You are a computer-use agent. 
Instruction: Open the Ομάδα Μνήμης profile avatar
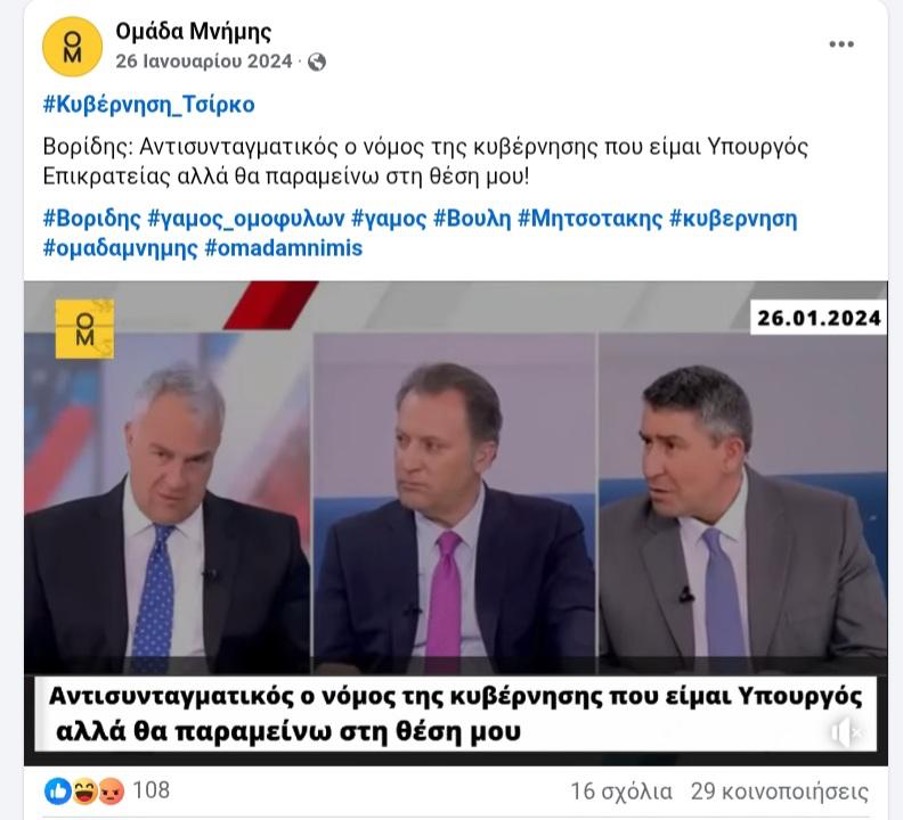point(72,46)
